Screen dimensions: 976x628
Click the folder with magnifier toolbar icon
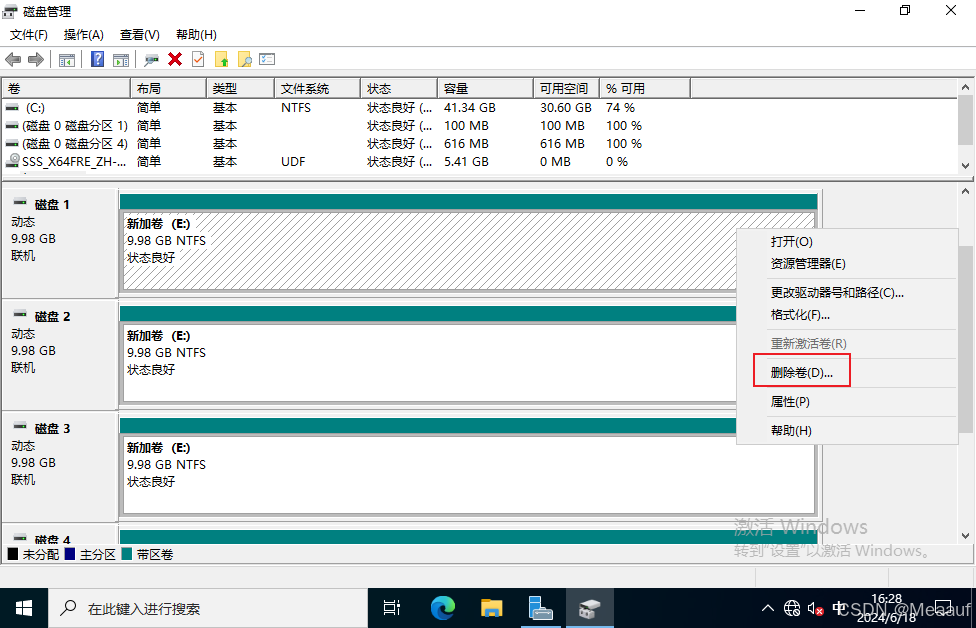tap(245, 60)
